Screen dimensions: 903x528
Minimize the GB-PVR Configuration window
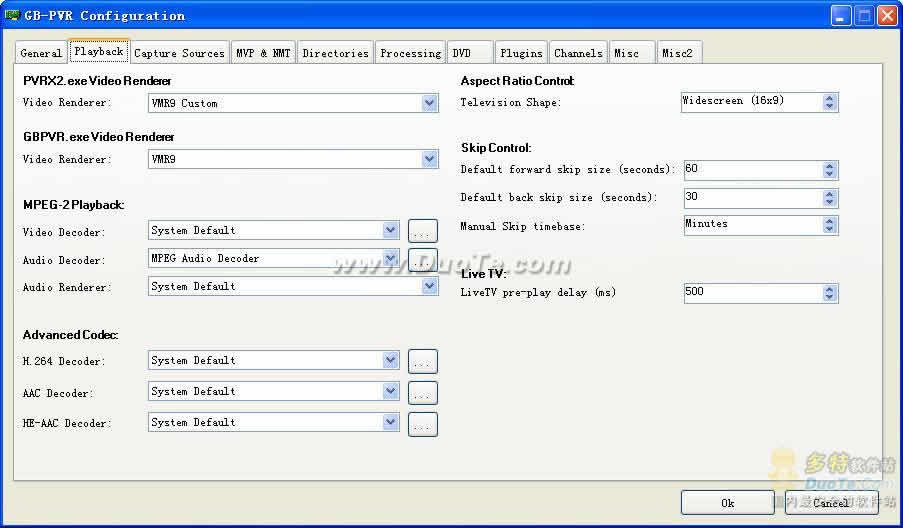pyautogui.click(x=841, y=16)
